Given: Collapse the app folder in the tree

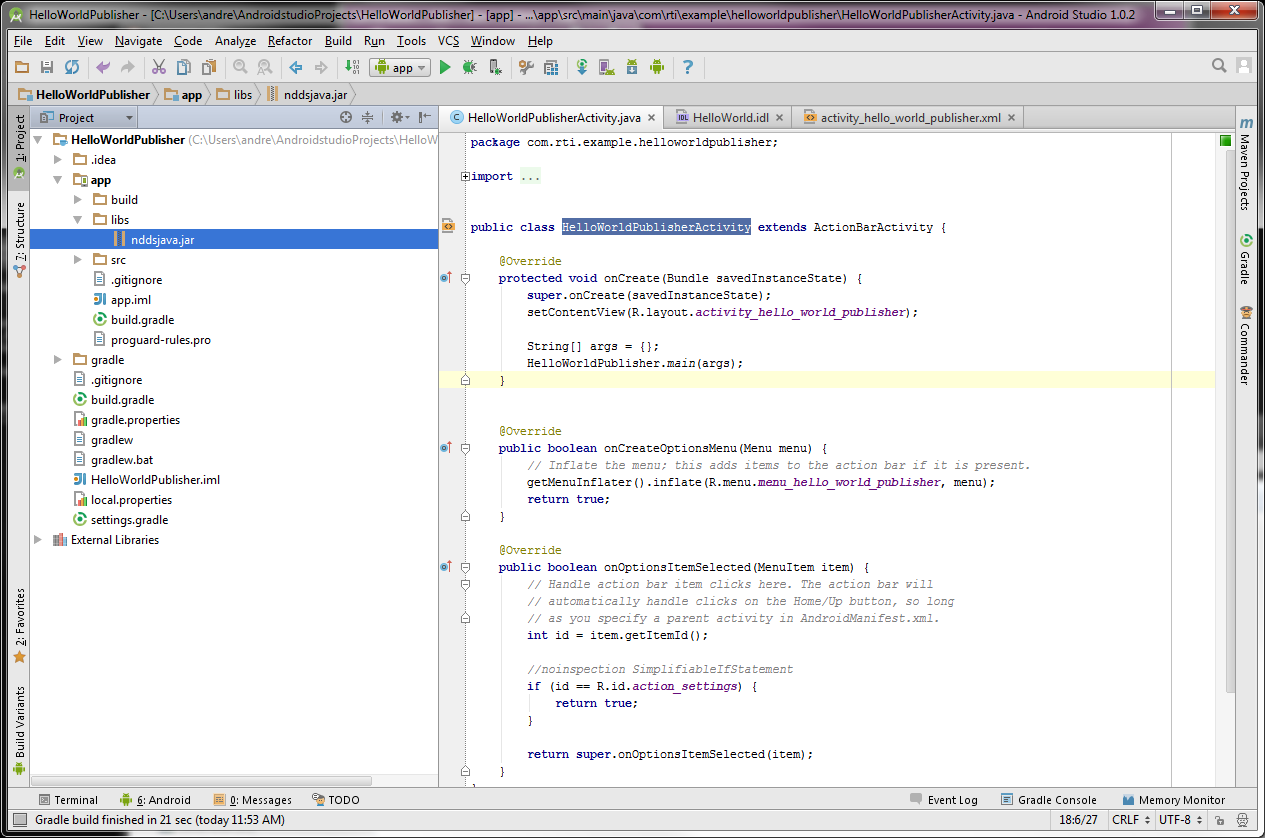Looking at the screenshot, I should pyautogui.click(x=58, y=180).
